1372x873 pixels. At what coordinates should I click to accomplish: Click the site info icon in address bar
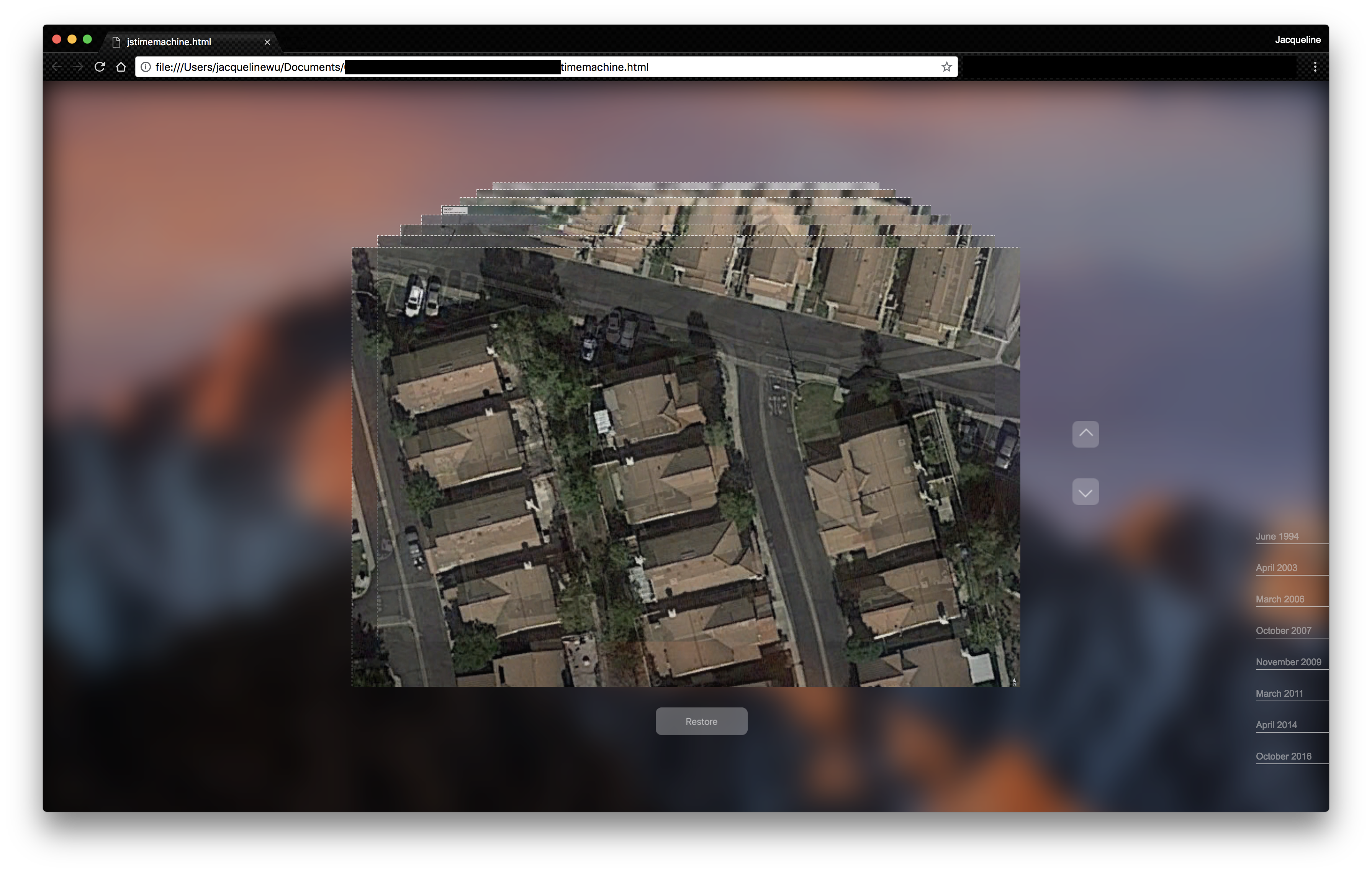[x=146, y=67]
